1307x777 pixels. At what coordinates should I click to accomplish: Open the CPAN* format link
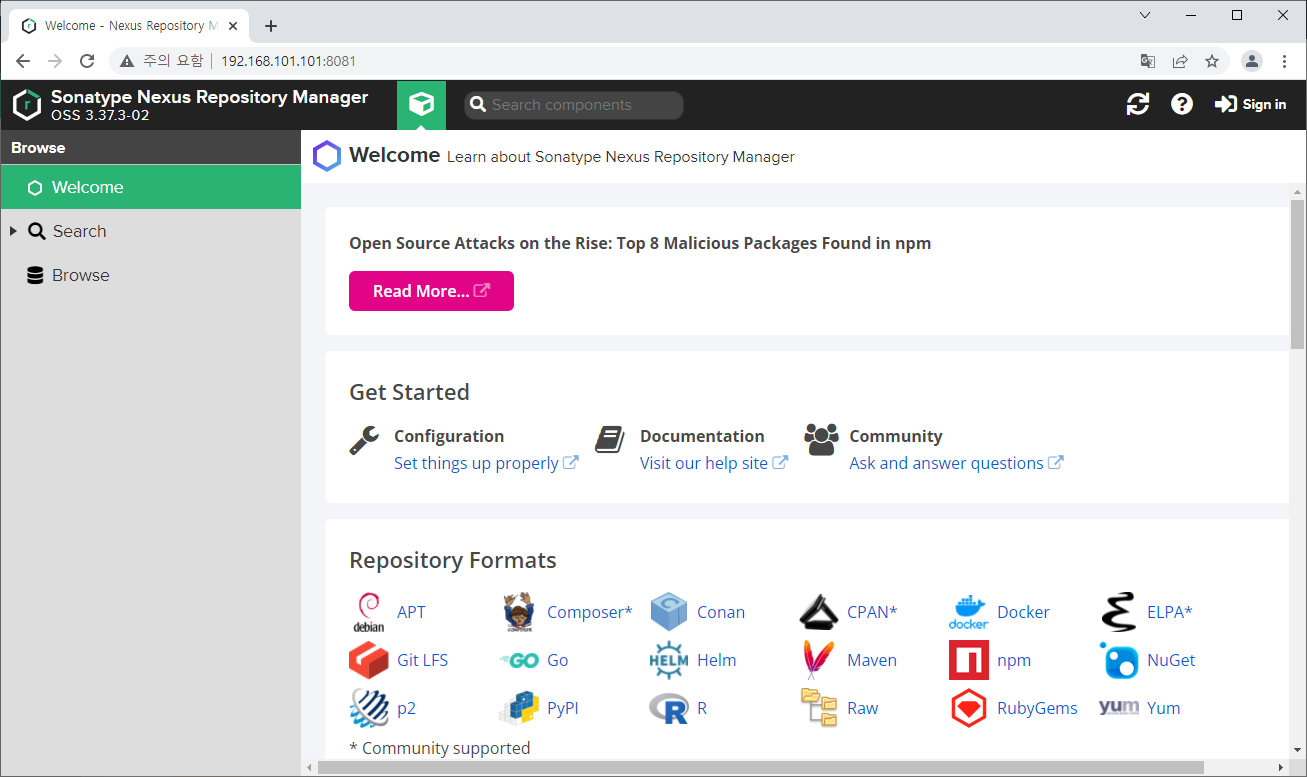(x=872, y=612)
